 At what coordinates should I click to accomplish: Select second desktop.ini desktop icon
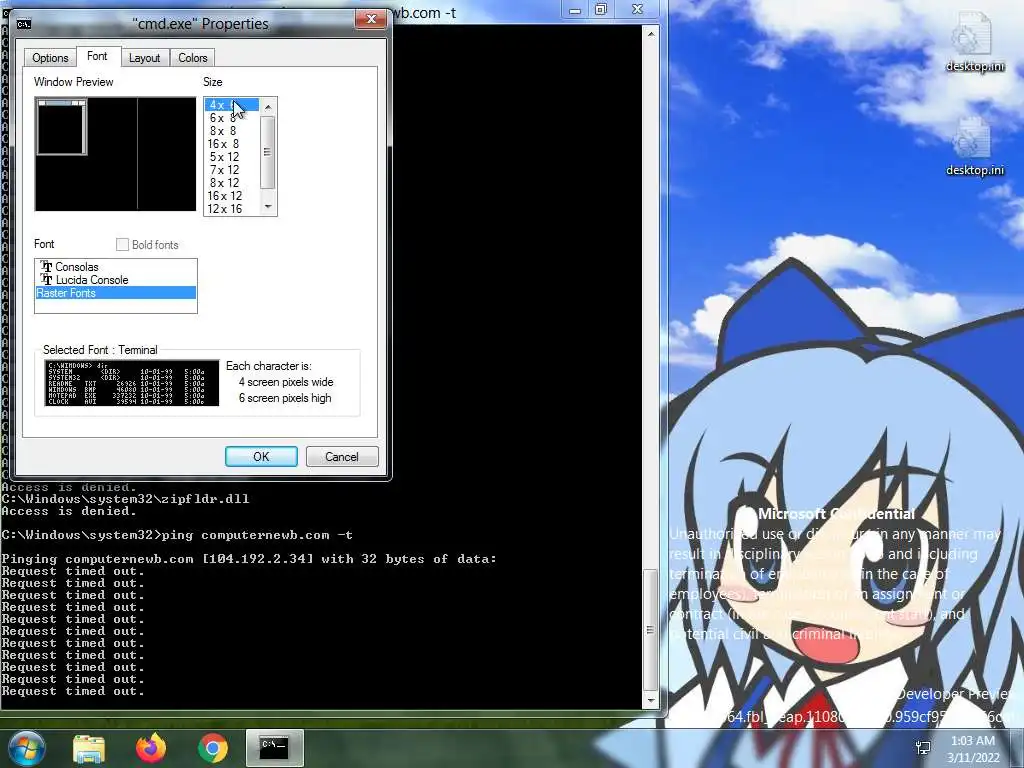(x=974, y=146)
